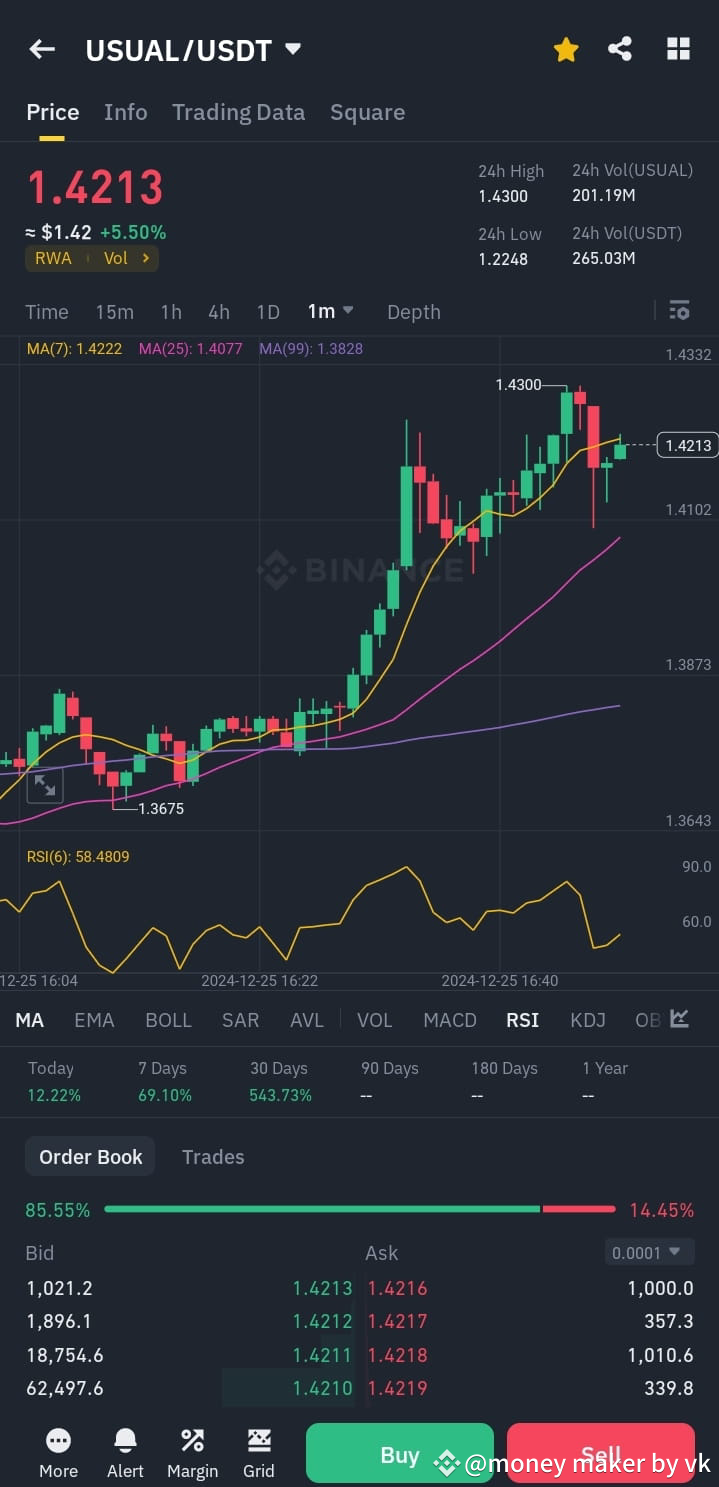The image size is (719, 1487).
Task: Tap the MA(99) value label
Action: point(311,349)
